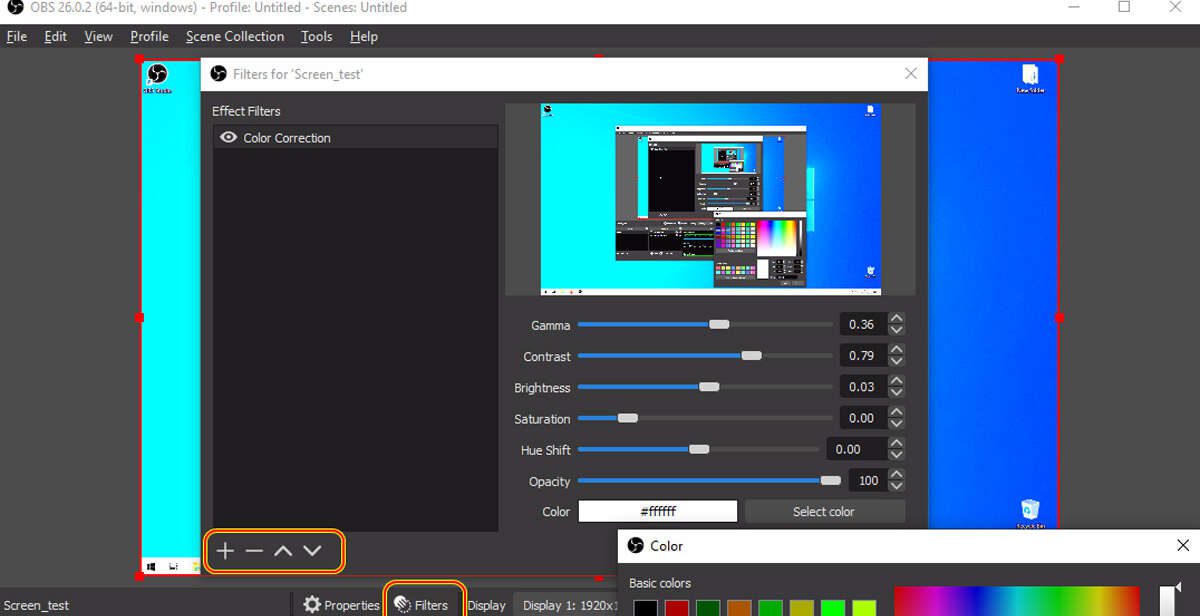Screen dimensions: 1200x616
Task: Open the Tools menu
Action: [316, 36]
